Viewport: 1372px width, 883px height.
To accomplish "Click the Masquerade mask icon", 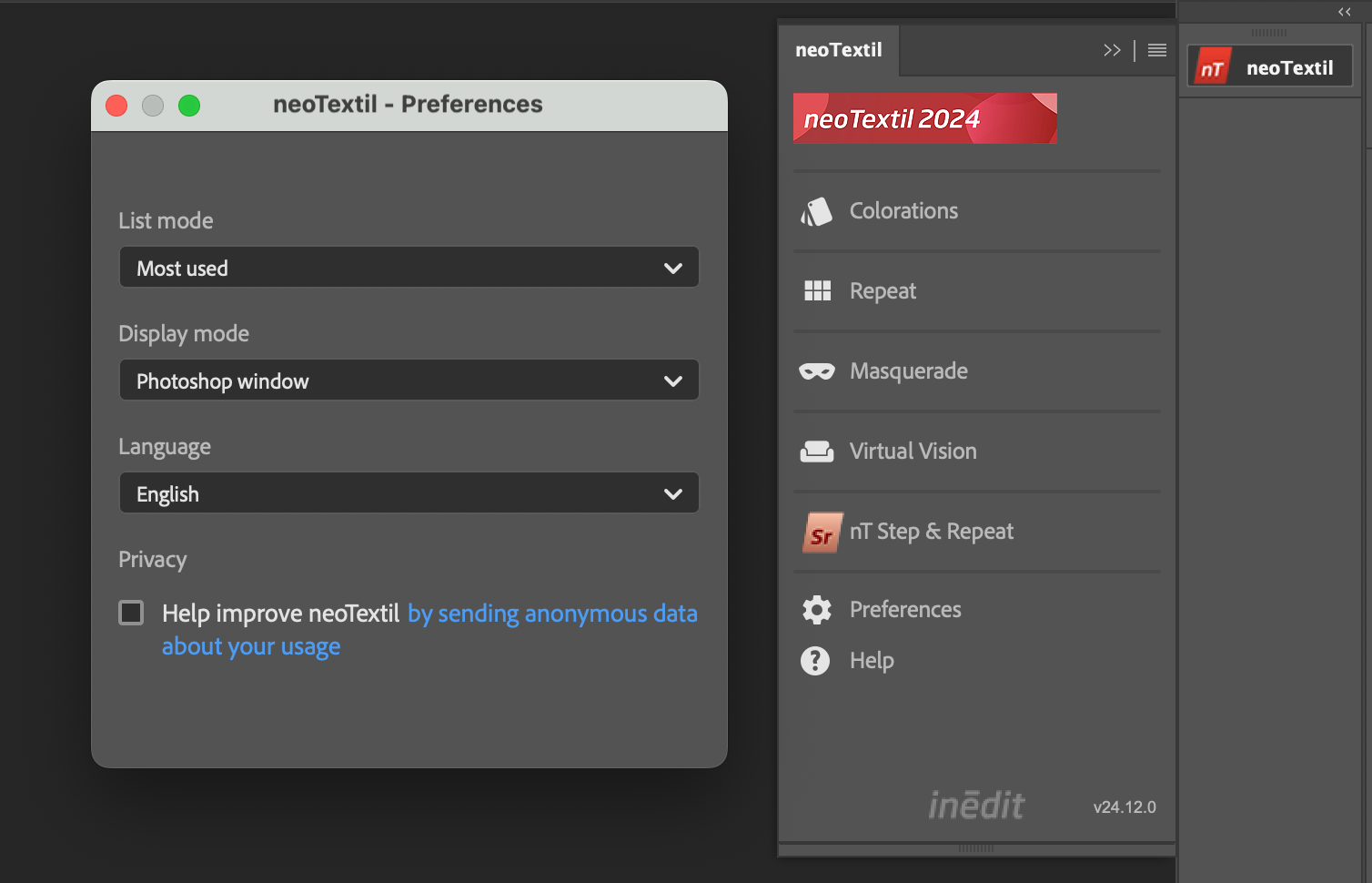I will 816,371.
